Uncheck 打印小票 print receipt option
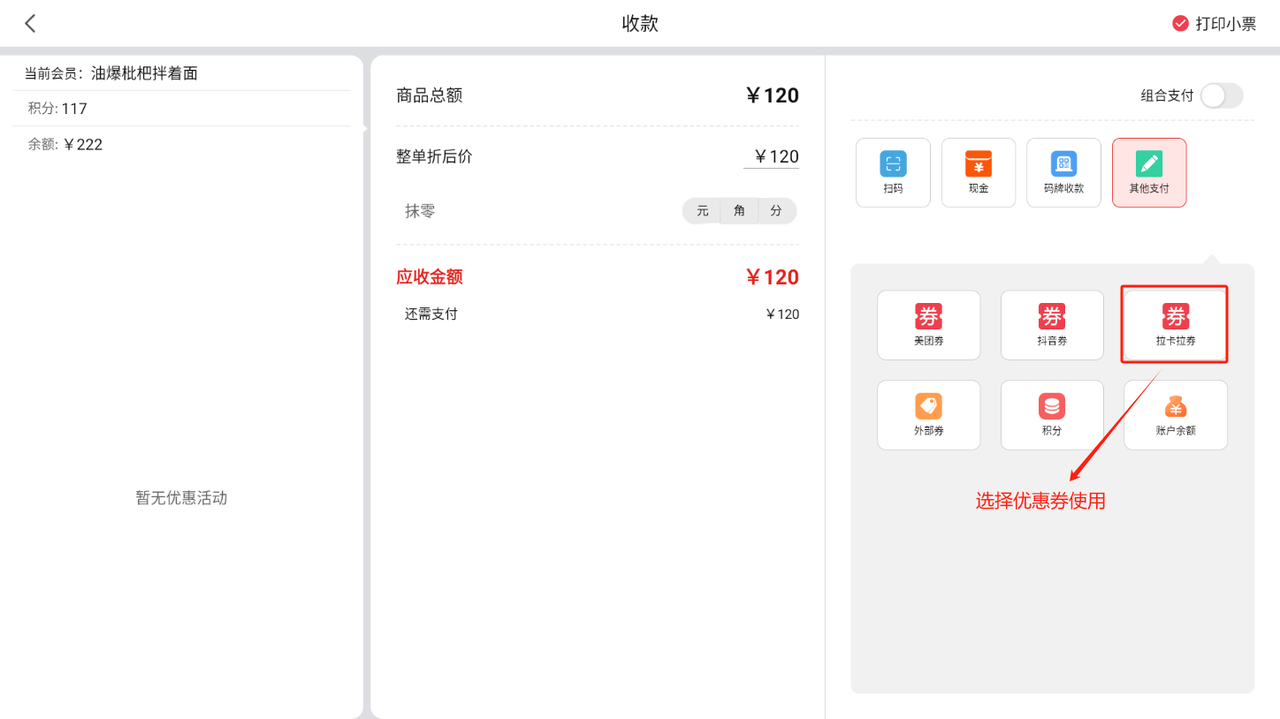This screenshot has height=719, width=1280. [1180, 24]
